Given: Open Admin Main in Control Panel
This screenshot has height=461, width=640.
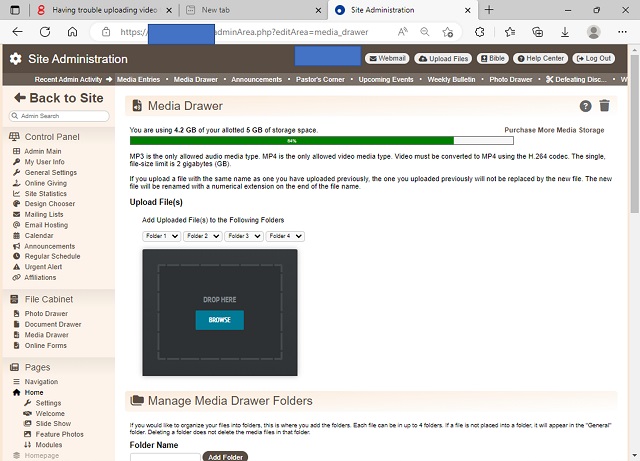Looking at the screenshot, I should [x=42, y=151].
